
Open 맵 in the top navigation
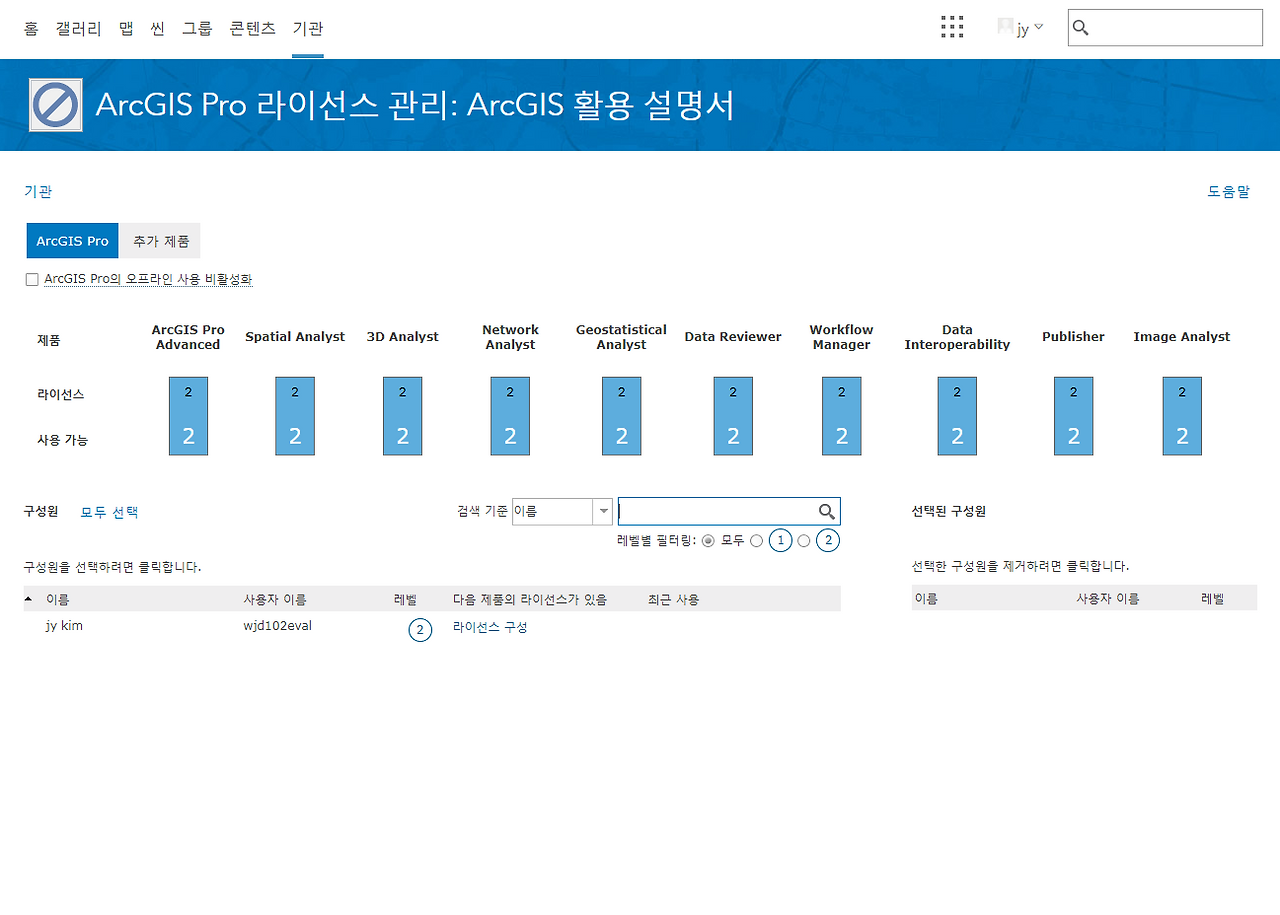[126, 29]
